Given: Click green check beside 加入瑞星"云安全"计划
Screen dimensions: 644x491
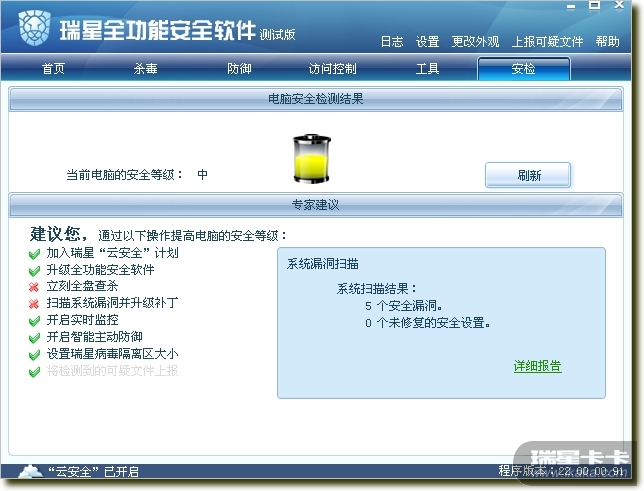Looking at the screenshot, I should point(34,254).
